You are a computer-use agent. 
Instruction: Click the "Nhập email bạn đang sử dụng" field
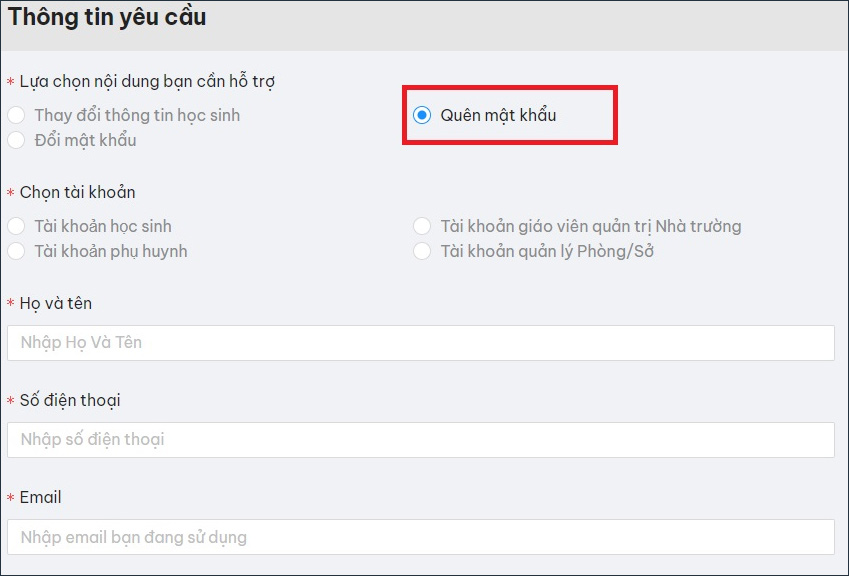420,537
